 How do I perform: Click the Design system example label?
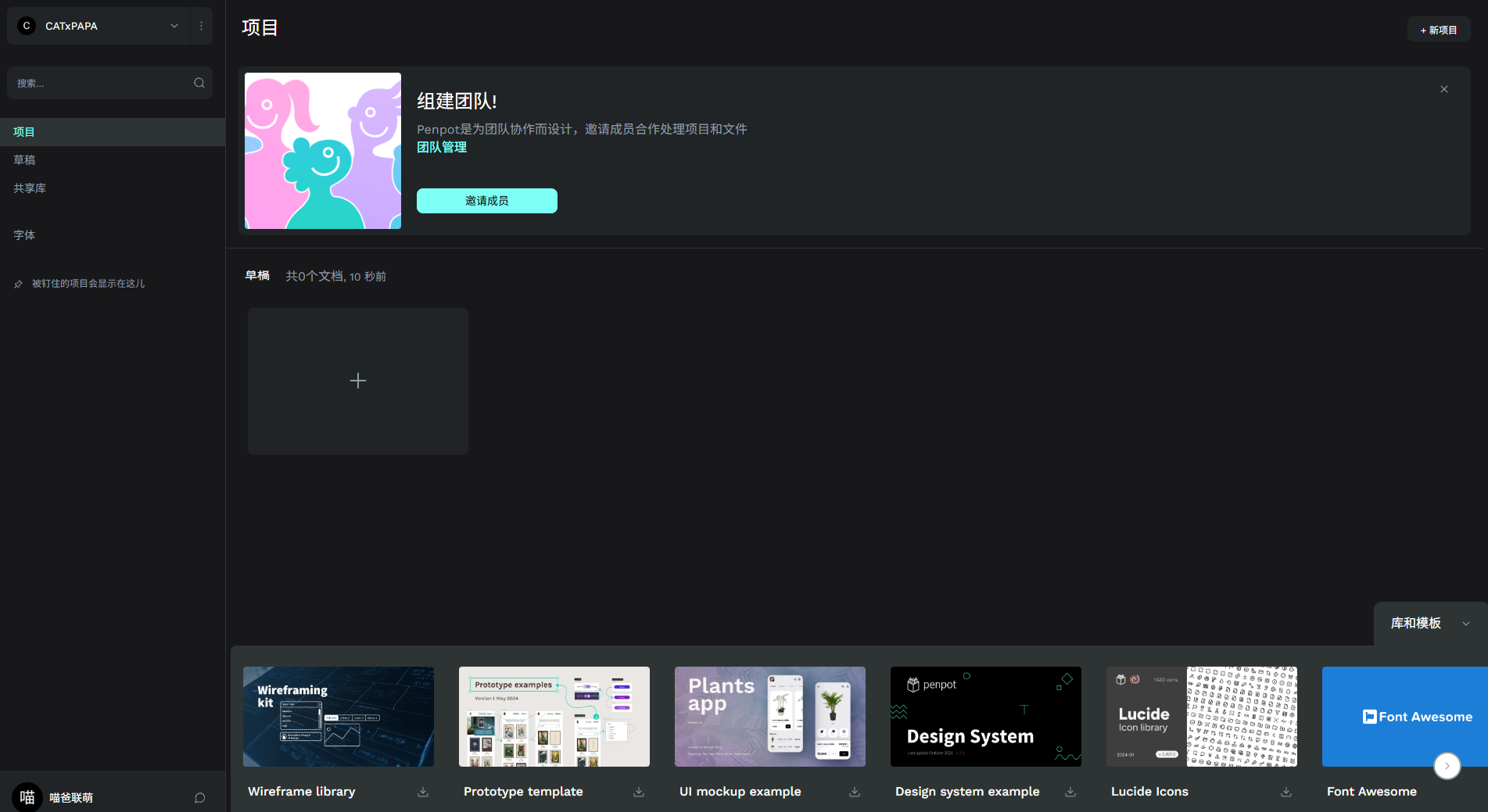[x=967, y=792]
